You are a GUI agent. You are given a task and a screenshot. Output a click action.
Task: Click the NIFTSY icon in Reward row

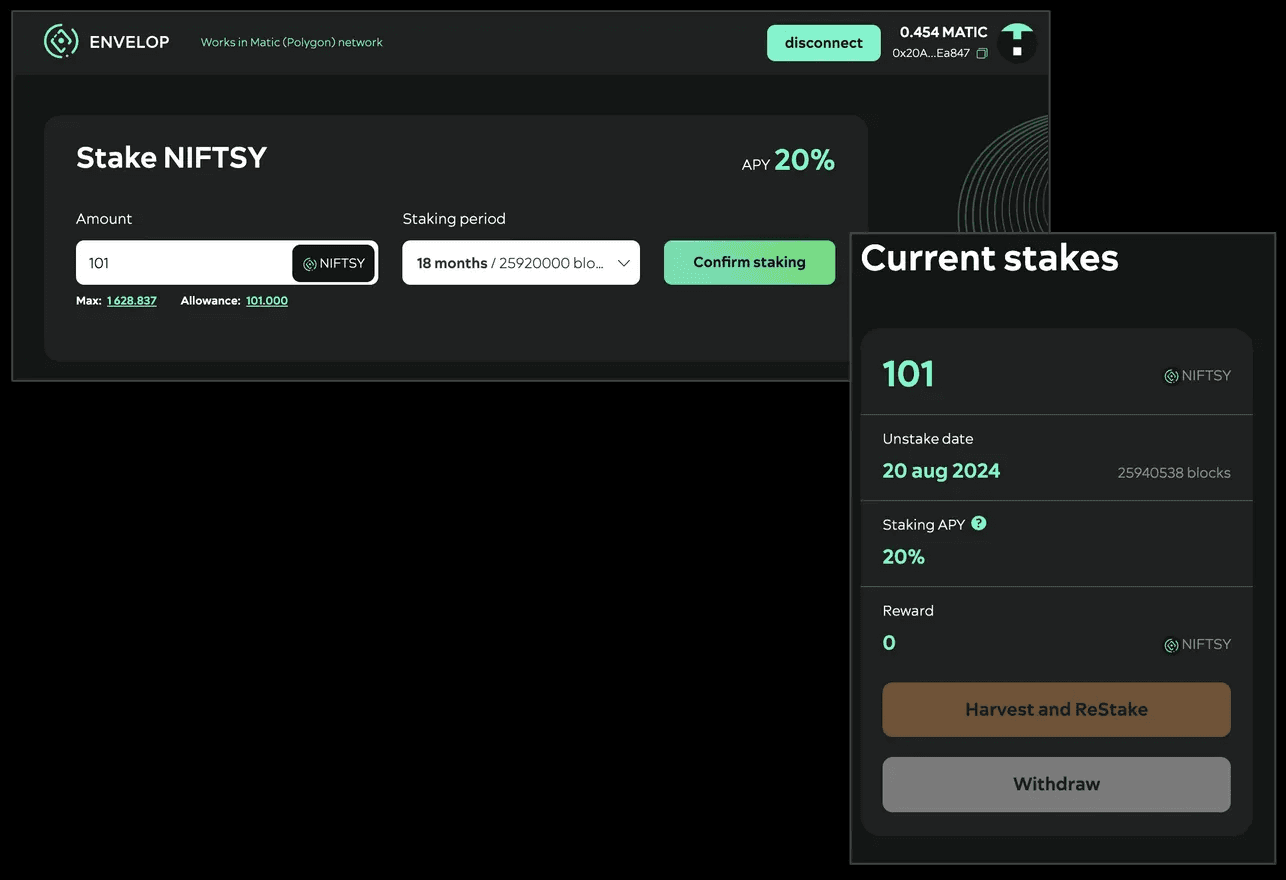(1171, 645)
